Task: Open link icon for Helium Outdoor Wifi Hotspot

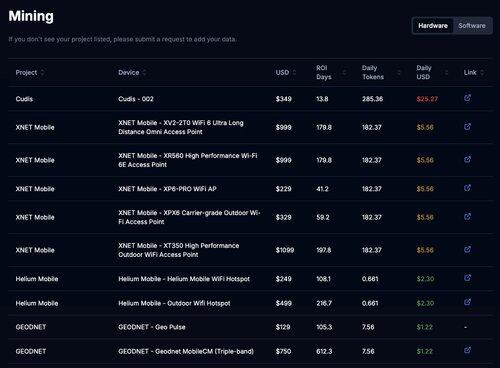Action: pyautogui.click(x=467, y=302)
